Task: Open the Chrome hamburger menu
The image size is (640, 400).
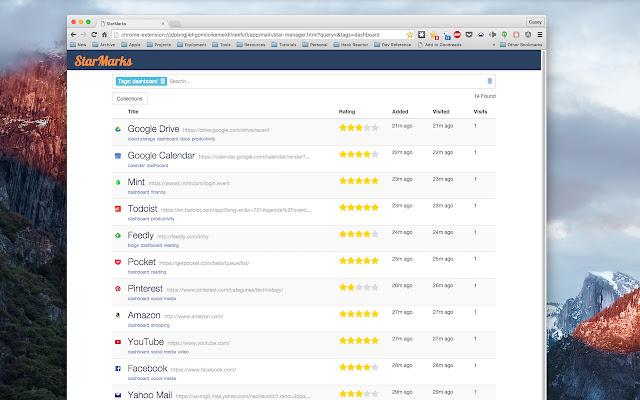Action: tap(540, 35)
